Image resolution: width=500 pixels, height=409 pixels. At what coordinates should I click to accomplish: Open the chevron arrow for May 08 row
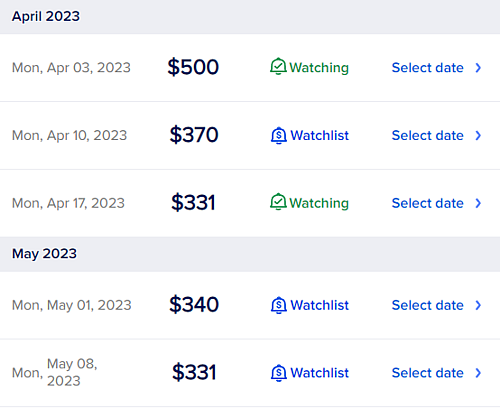coord(478,373)
